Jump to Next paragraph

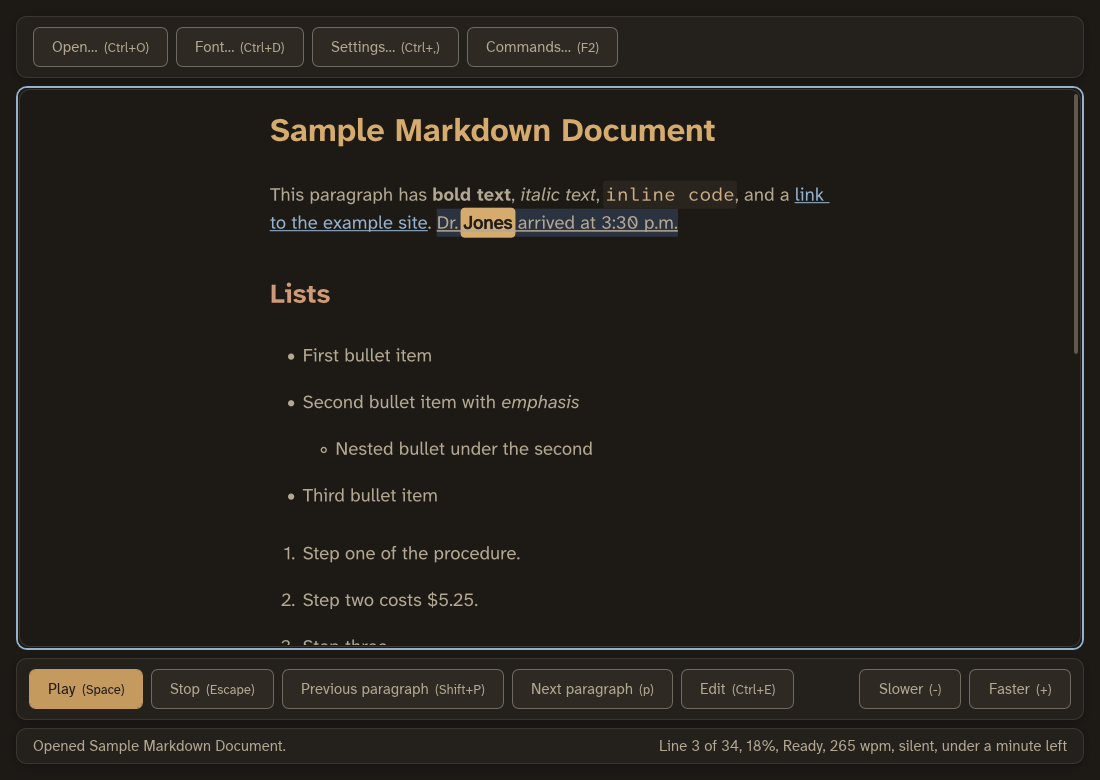[592, 689]
